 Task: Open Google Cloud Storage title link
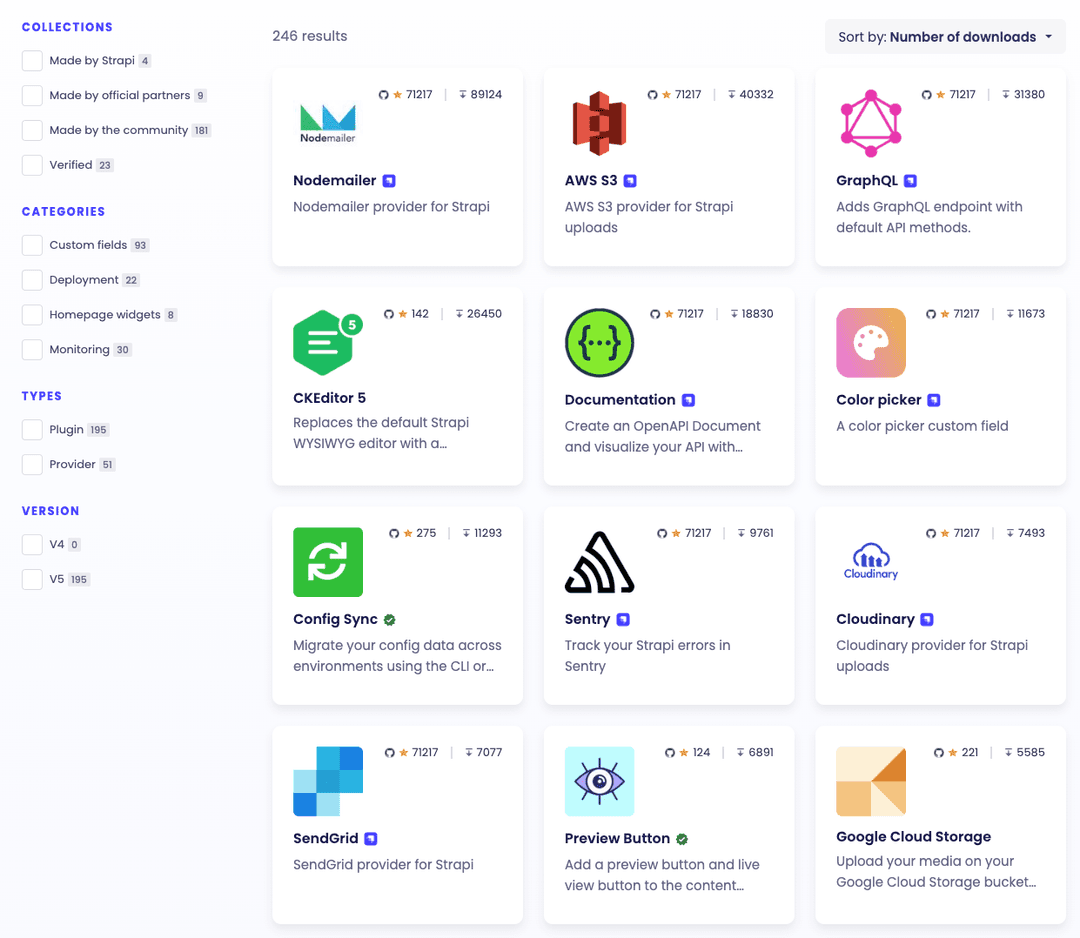tap(913, 836)
